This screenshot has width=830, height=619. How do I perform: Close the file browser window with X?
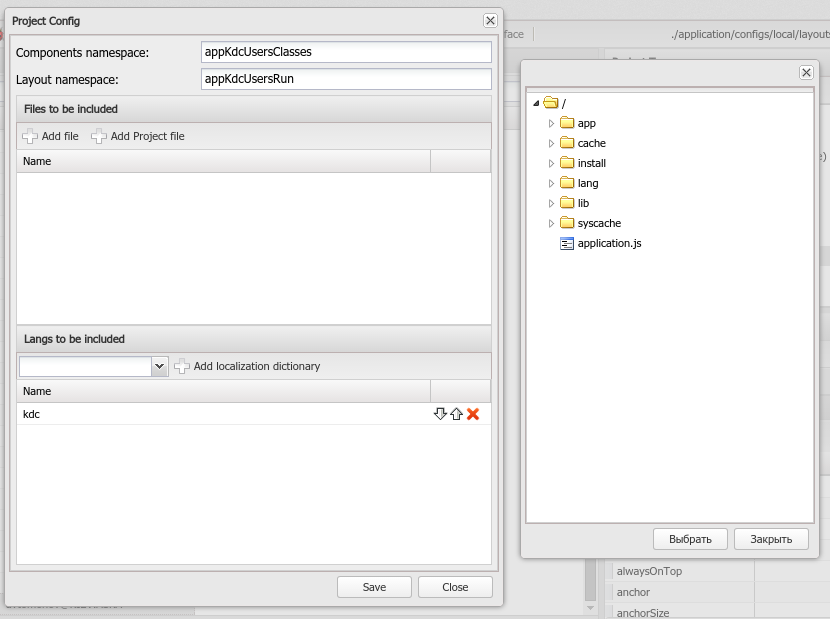pyautogui.click(x=806, y=73)
